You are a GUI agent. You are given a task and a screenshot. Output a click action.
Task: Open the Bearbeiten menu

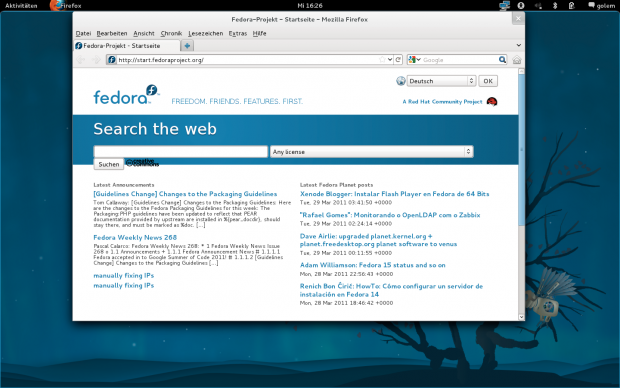click(x=112, y=33)
